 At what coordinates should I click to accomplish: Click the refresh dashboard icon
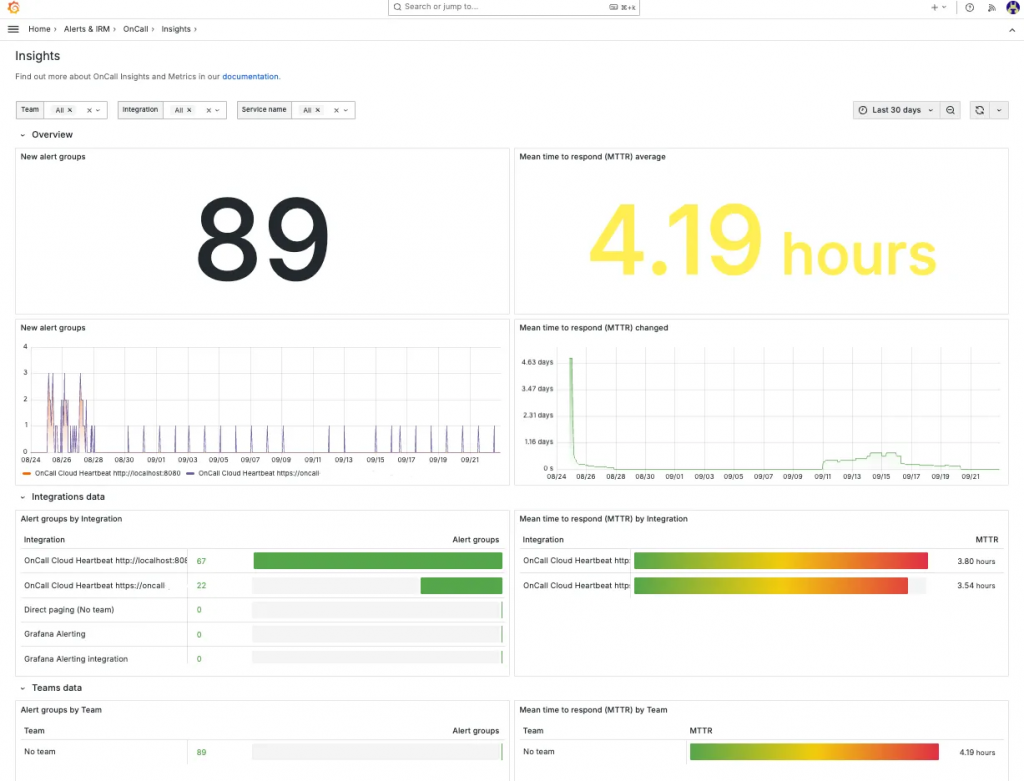point(980,110)
